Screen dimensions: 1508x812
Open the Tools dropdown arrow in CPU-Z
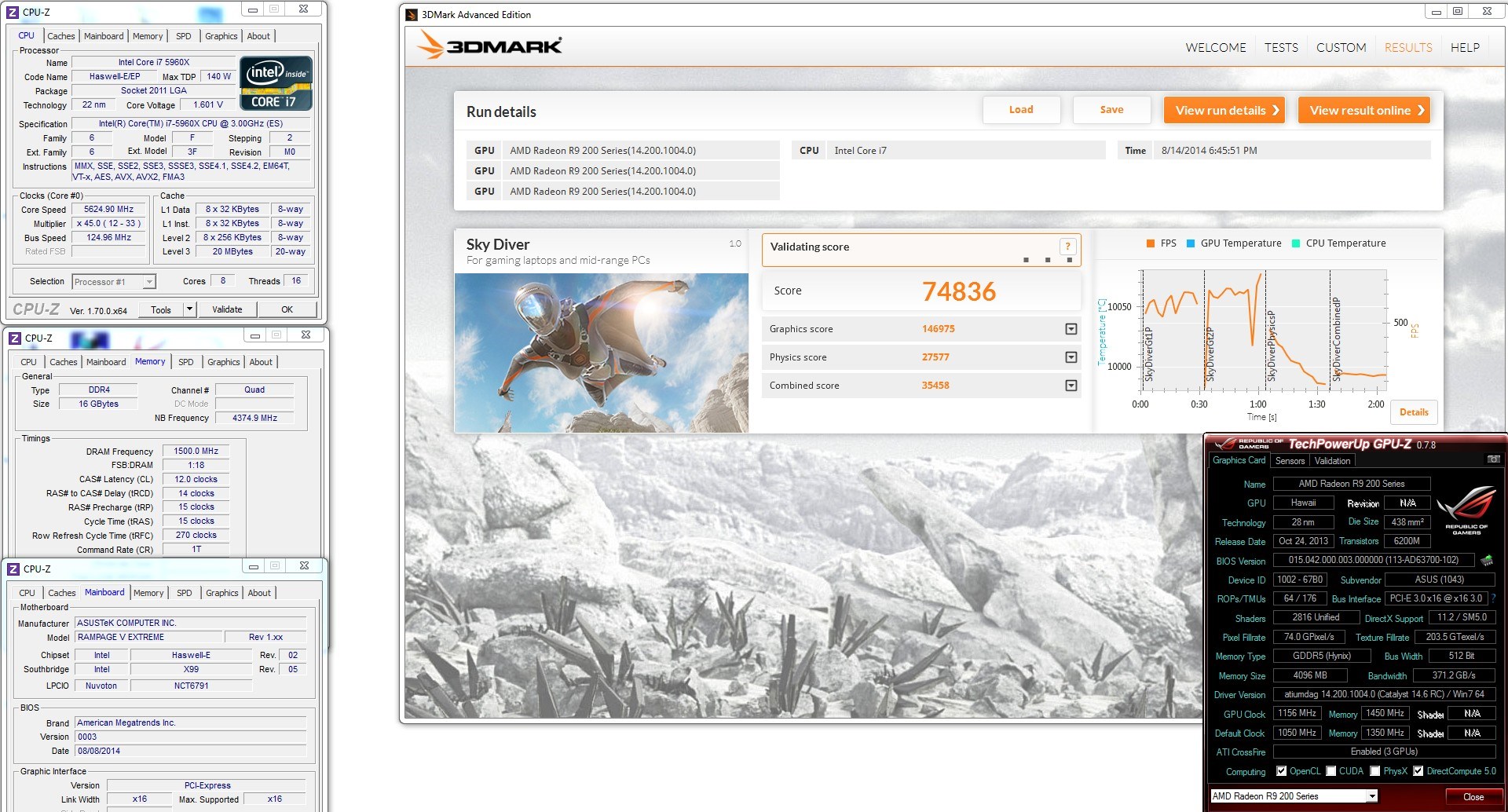coord(189,309)
